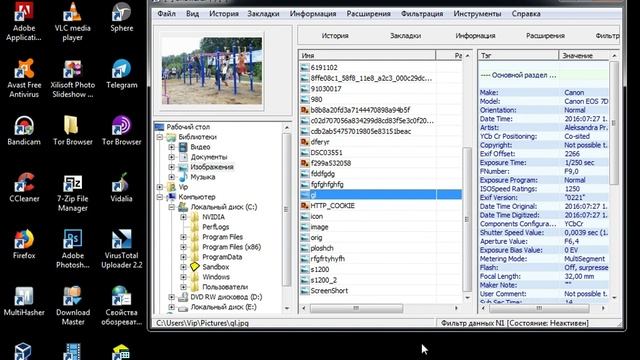Open the Sphere desktop icon
Image resolution: width=640 pixels, height=360 pixels.
[122, 16]
